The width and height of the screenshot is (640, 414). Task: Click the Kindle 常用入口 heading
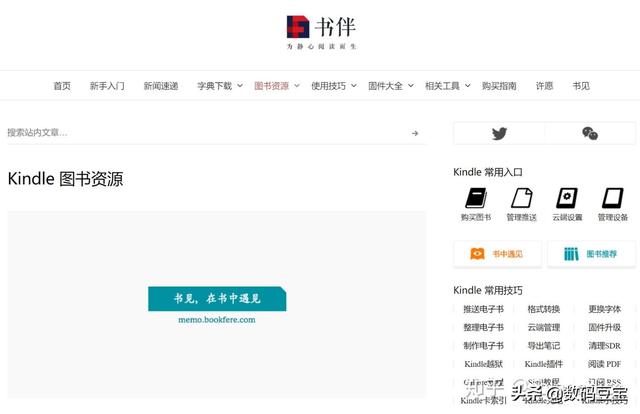coord(488,172)
